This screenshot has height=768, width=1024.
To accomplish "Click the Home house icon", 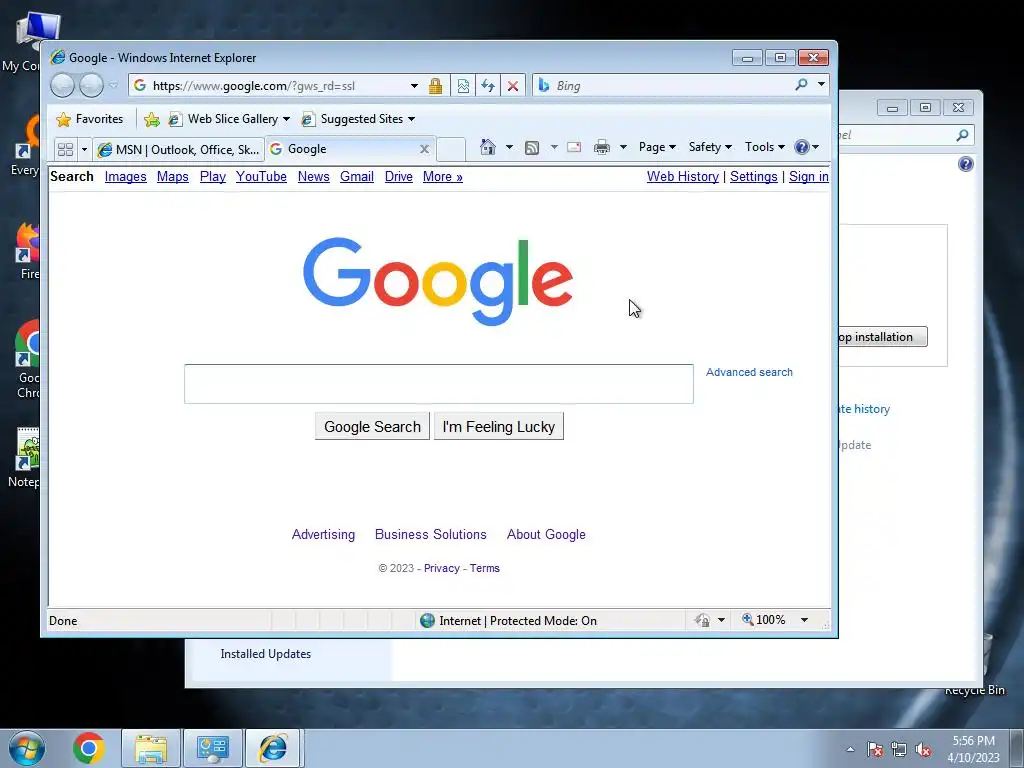I will (x=487, y=147).
